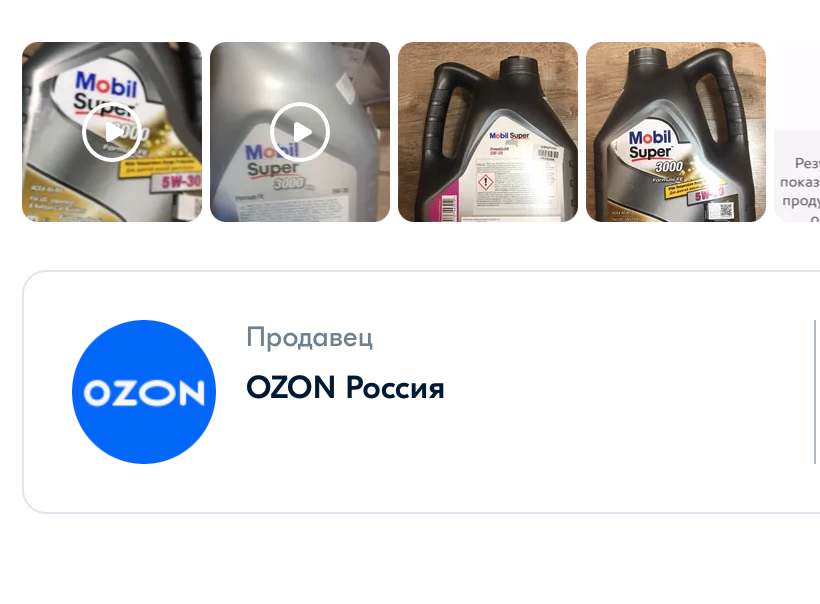Image resolution: width=820 pixels, height=604 pixels.
Task: Click the Mobil Super logo in second video
Action: tap(272, 161)
